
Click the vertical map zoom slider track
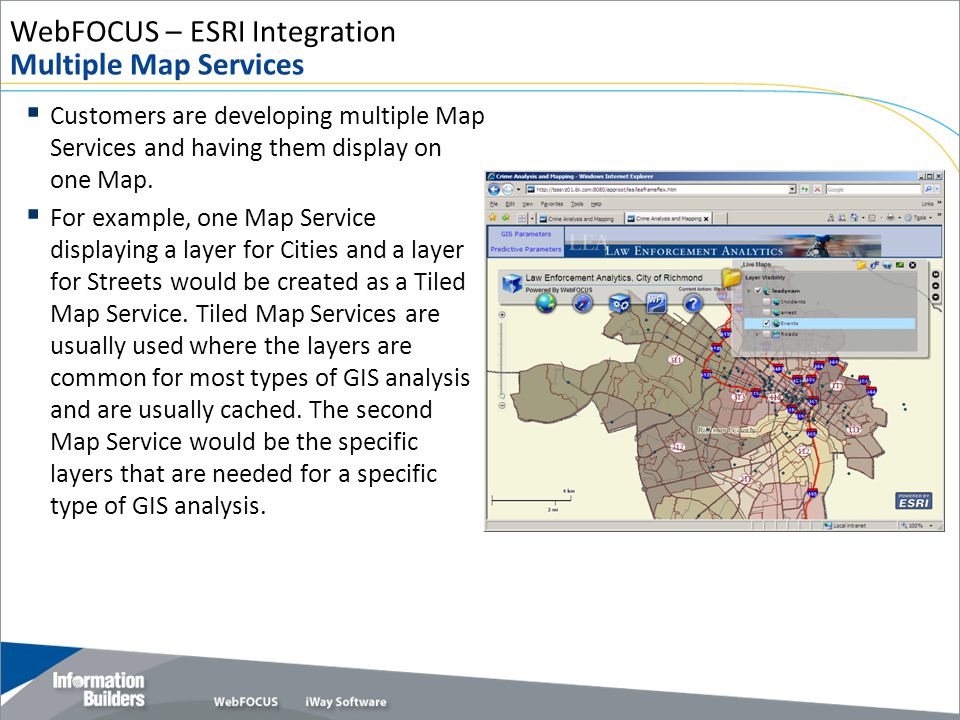pos(502,360)
